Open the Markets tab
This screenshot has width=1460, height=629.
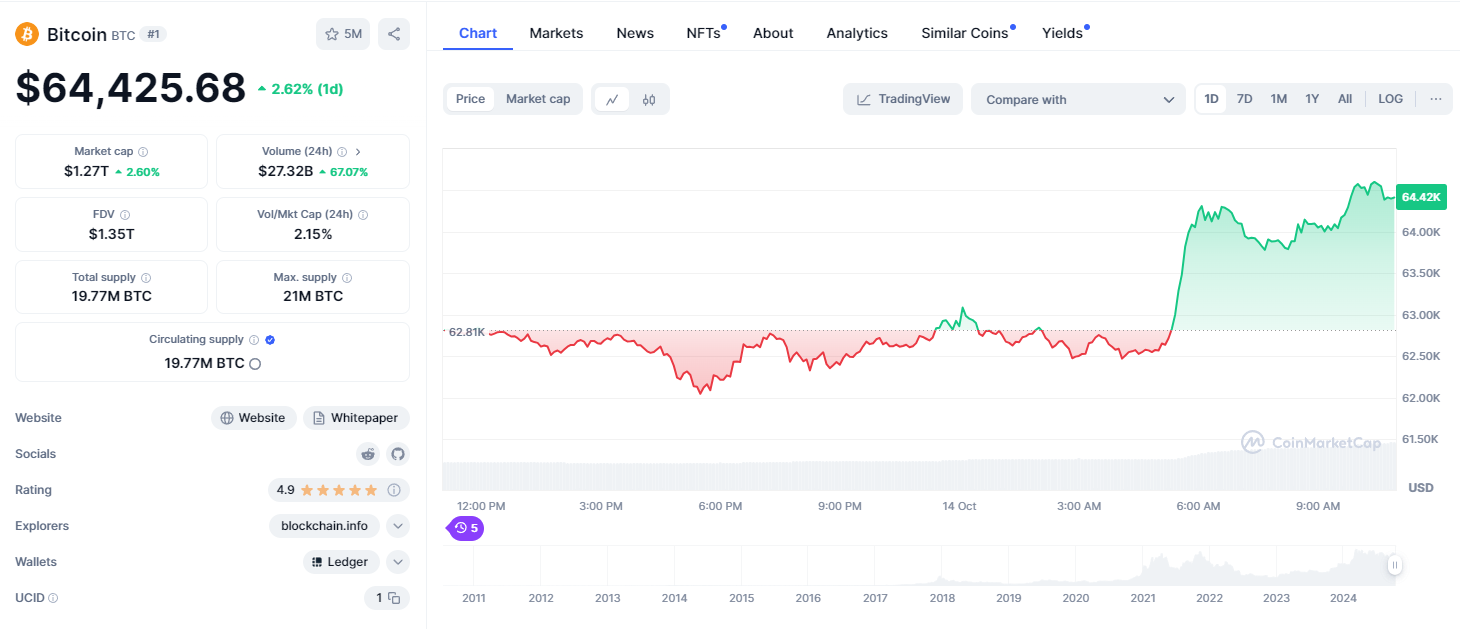(556, 33)
